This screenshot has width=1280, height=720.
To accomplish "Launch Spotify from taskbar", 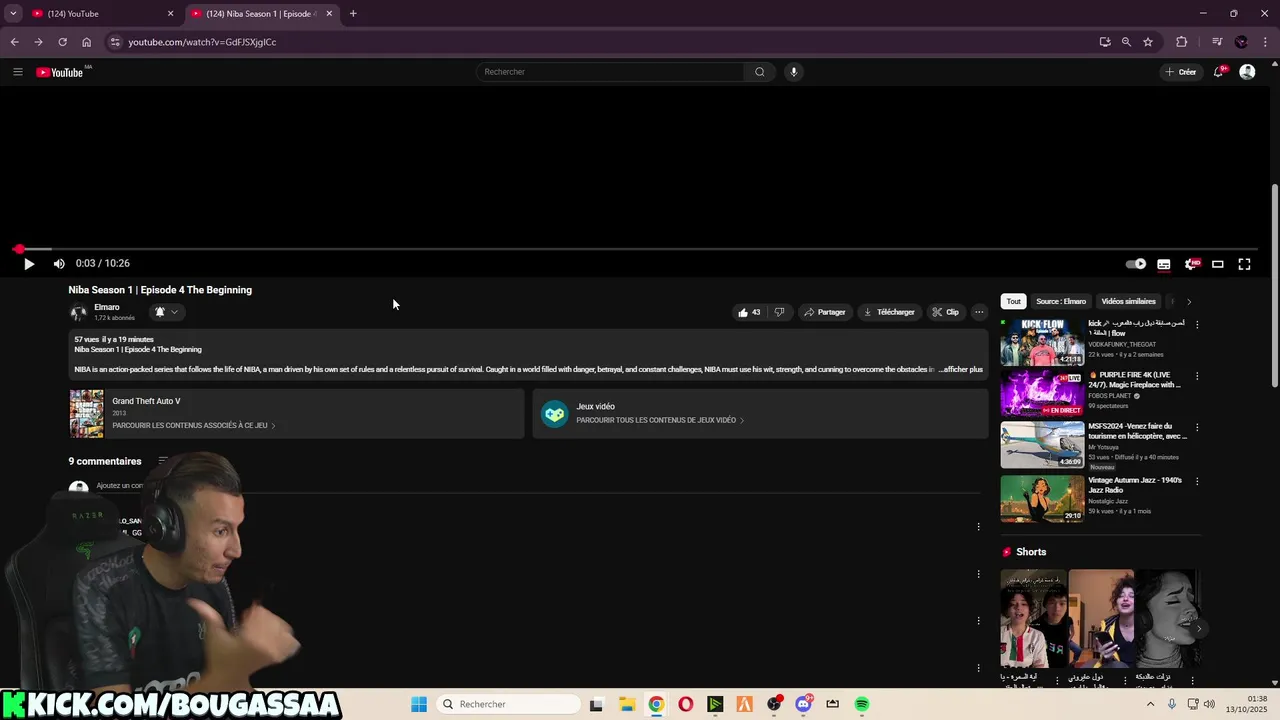I will point(862,704).
